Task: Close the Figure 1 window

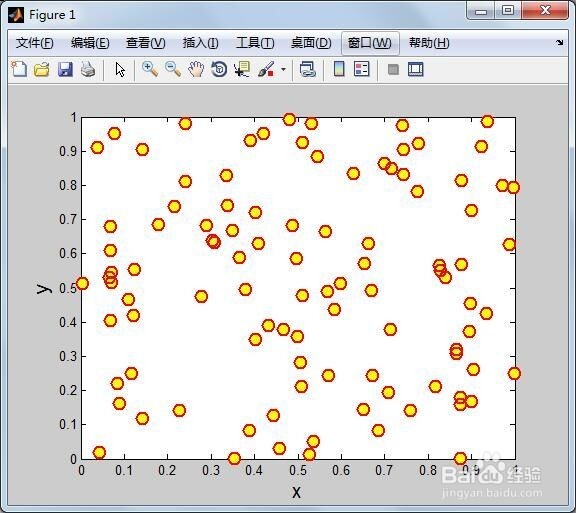Action: pos(545,10)
